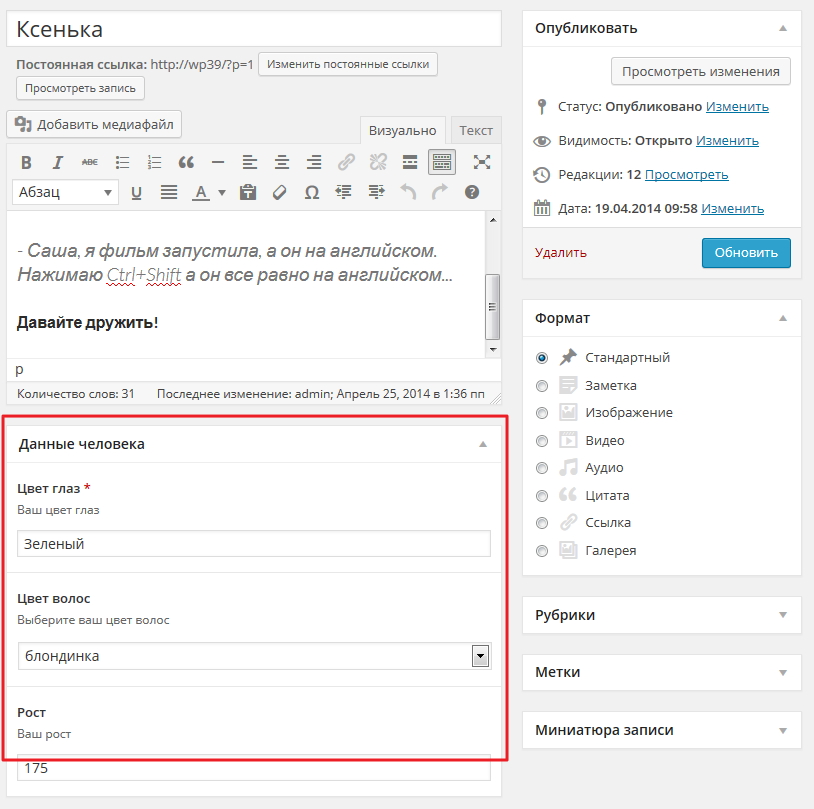Click editor scrollbar down arrow
Image resolution: width=814 pixels, height=809 pixels.
tap(493, 350)
